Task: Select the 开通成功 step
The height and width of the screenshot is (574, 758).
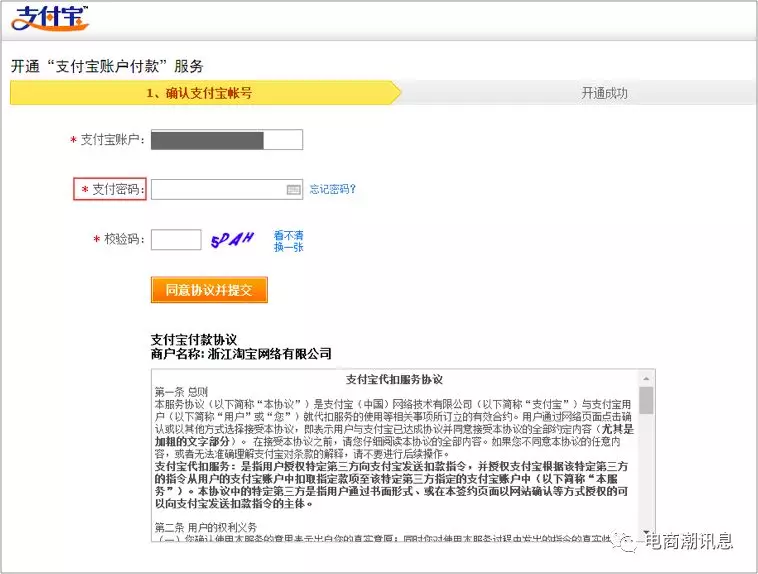Action: (604, 93)
